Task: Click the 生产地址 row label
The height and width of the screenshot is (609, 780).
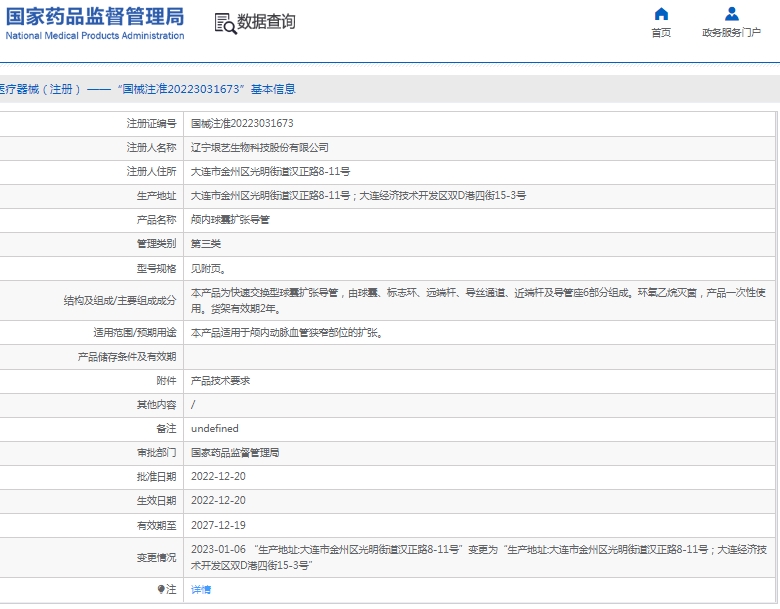Action: (x=156, y=196)
